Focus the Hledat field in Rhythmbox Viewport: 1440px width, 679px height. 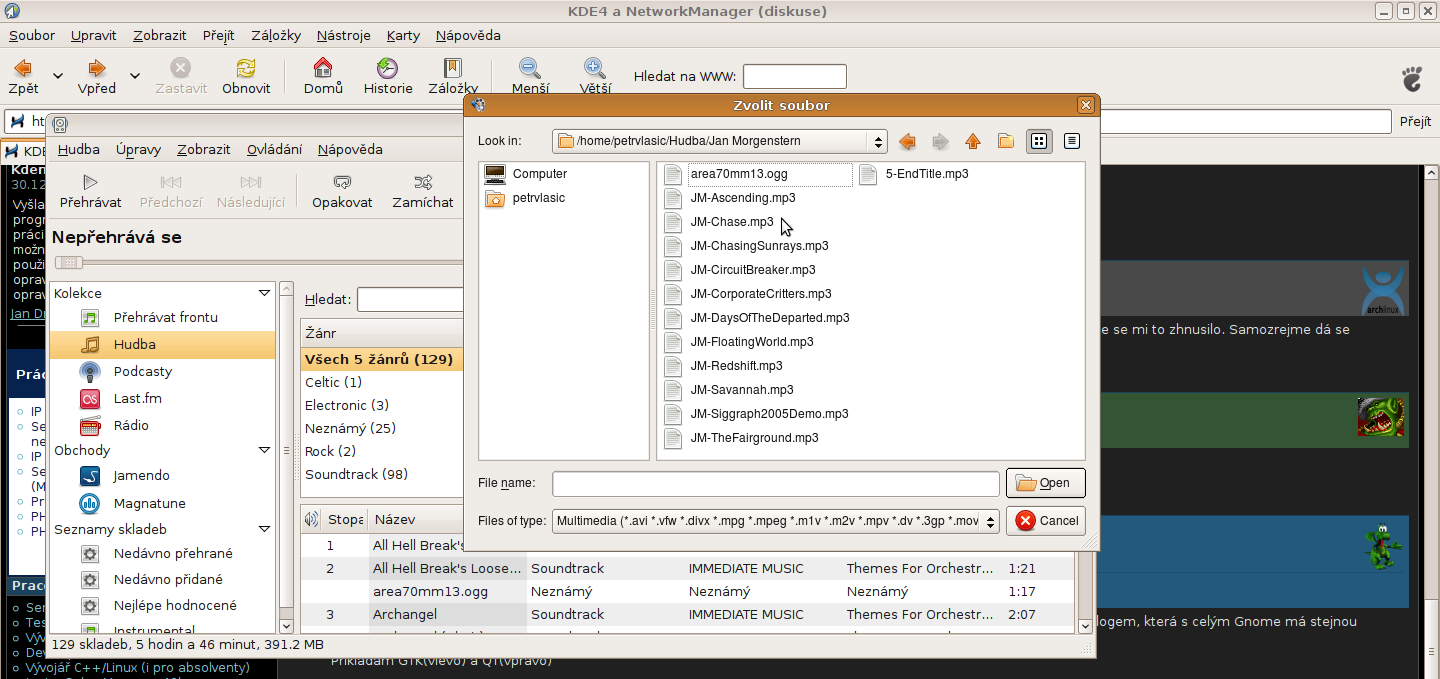pyautogui.click(x=411, y=299)
